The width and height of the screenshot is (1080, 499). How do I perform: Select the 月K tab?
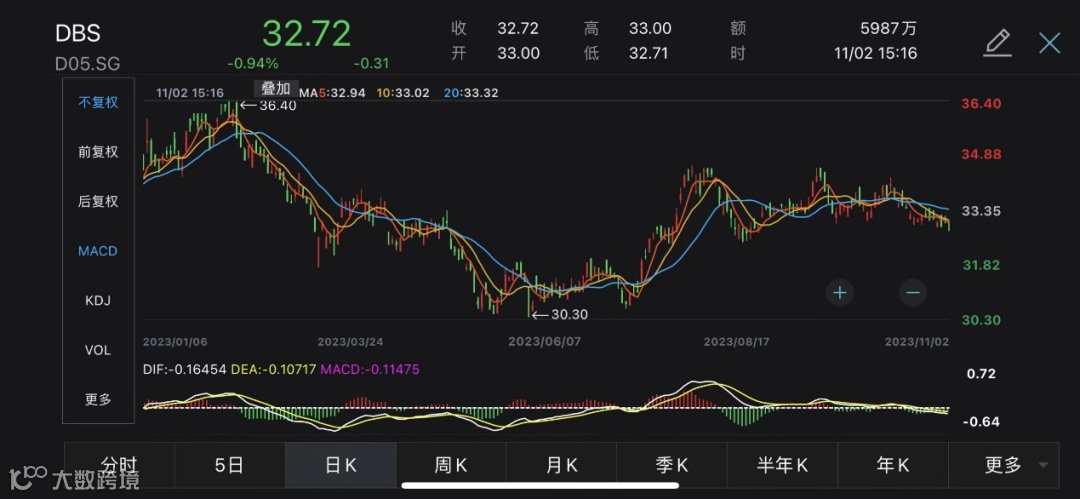coord(561,465)
